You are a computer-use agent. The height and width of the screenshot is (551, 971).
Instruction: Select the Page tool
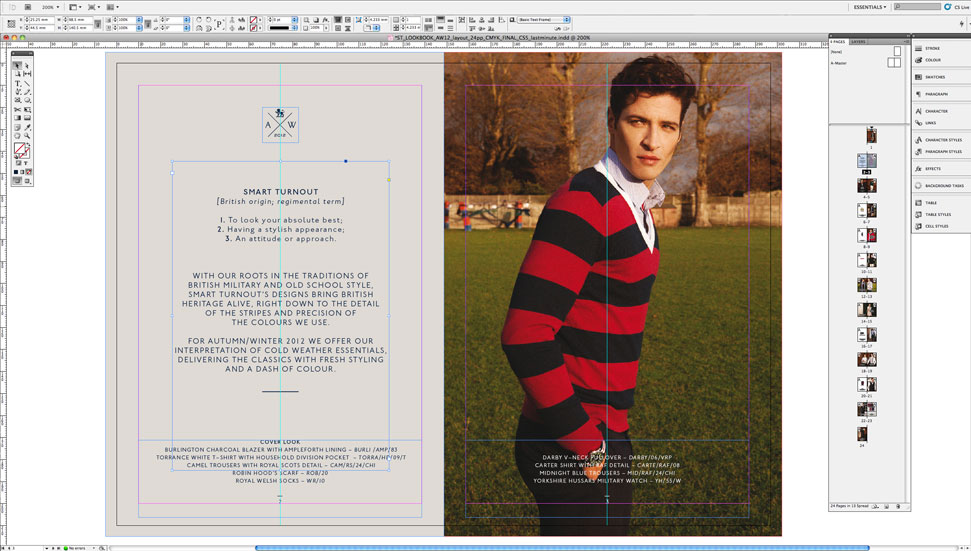17,74
